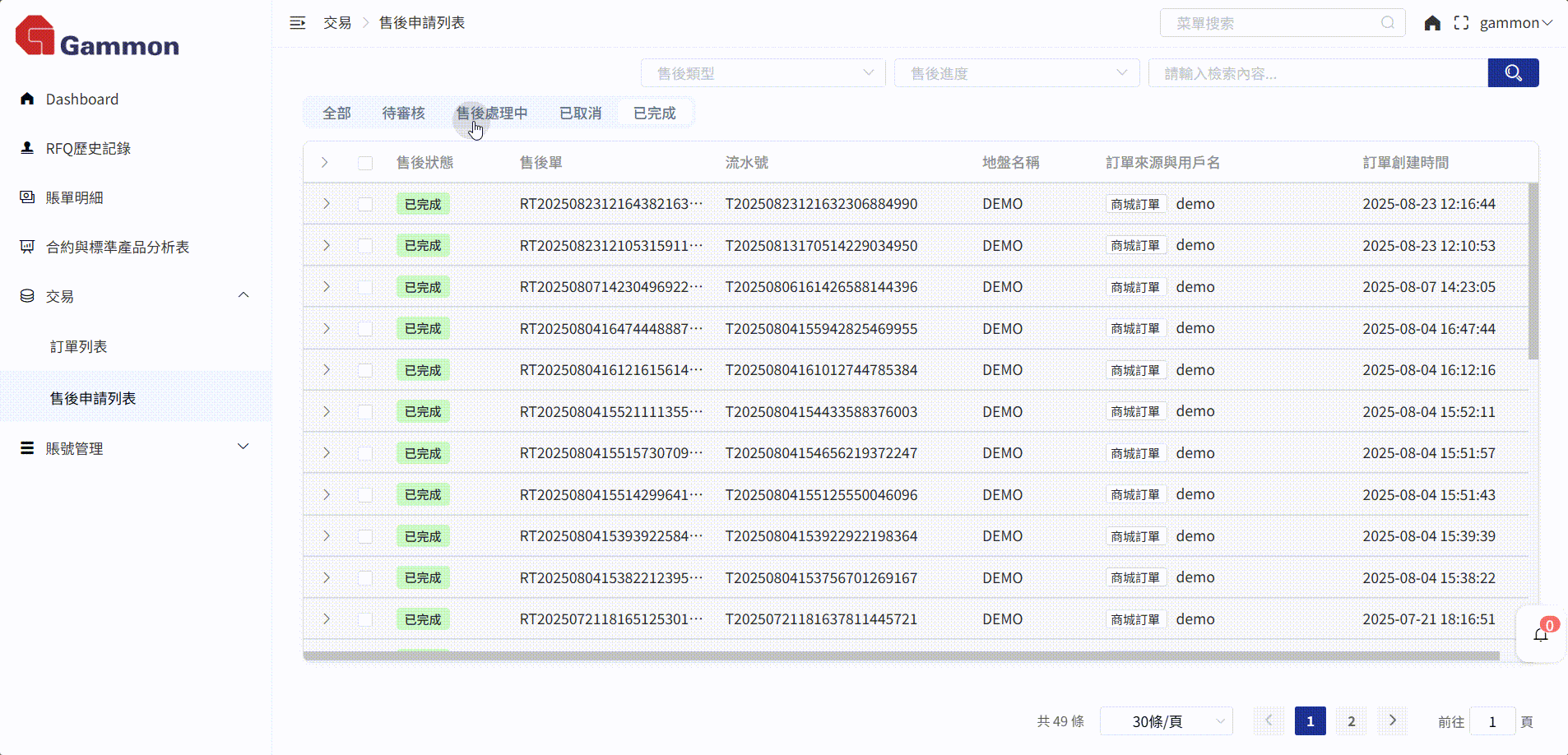This screenshot has height=755, width=1568.
Task: Click the sidebar collapse menu icon
Action: coord(298,23)
